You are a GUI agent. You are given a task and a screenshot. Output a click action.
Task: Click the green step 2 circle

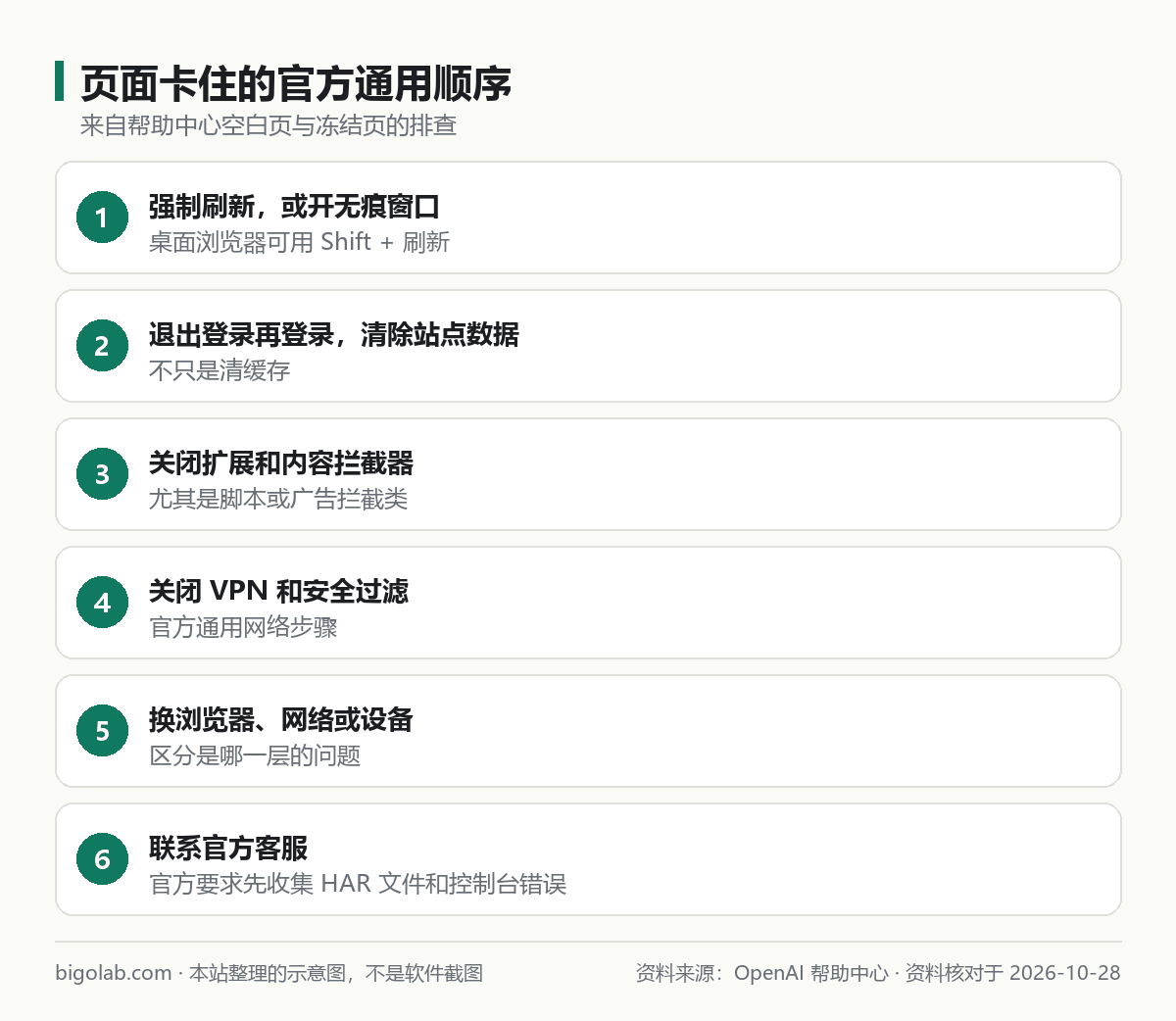(102, 346)
